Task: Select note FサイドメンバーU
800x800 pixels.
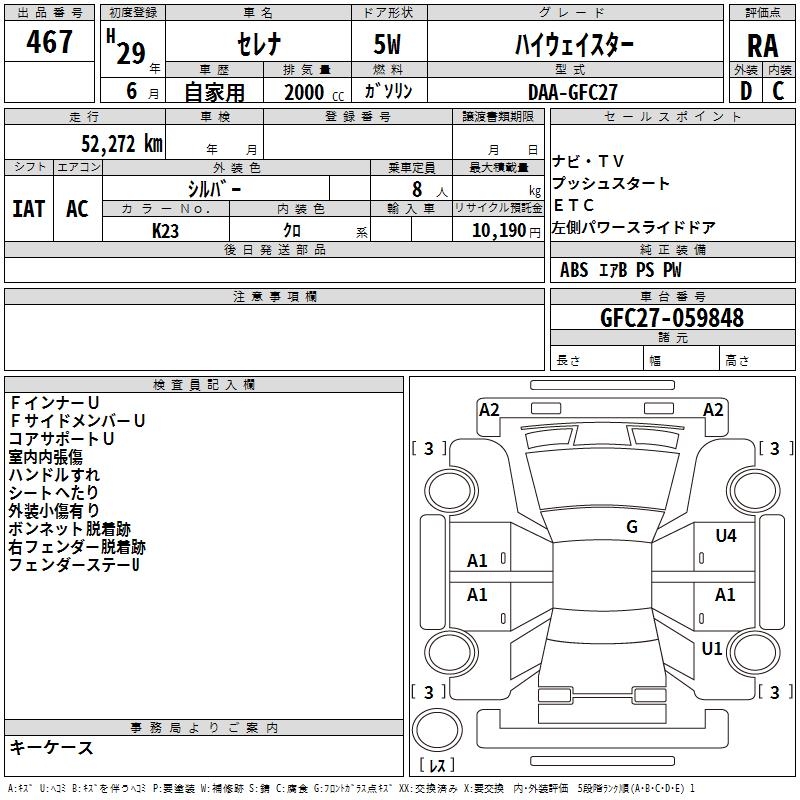Action: pos(77,421)
